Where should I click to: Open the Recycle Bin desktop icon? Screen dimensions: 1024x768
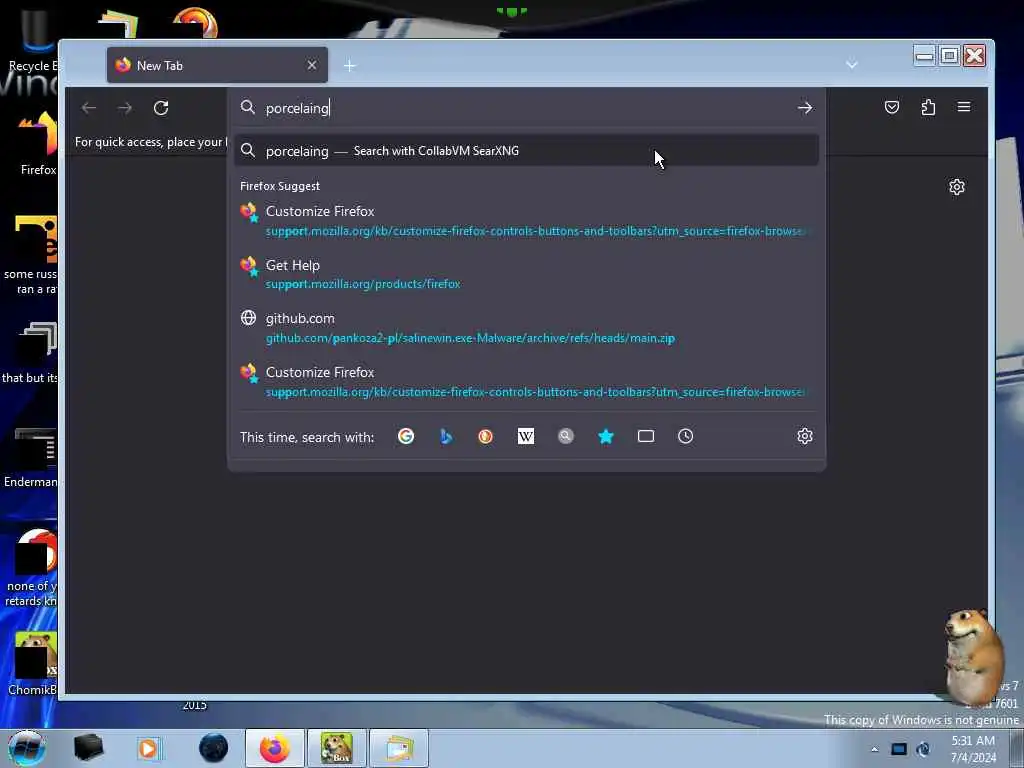pos(33,39)
